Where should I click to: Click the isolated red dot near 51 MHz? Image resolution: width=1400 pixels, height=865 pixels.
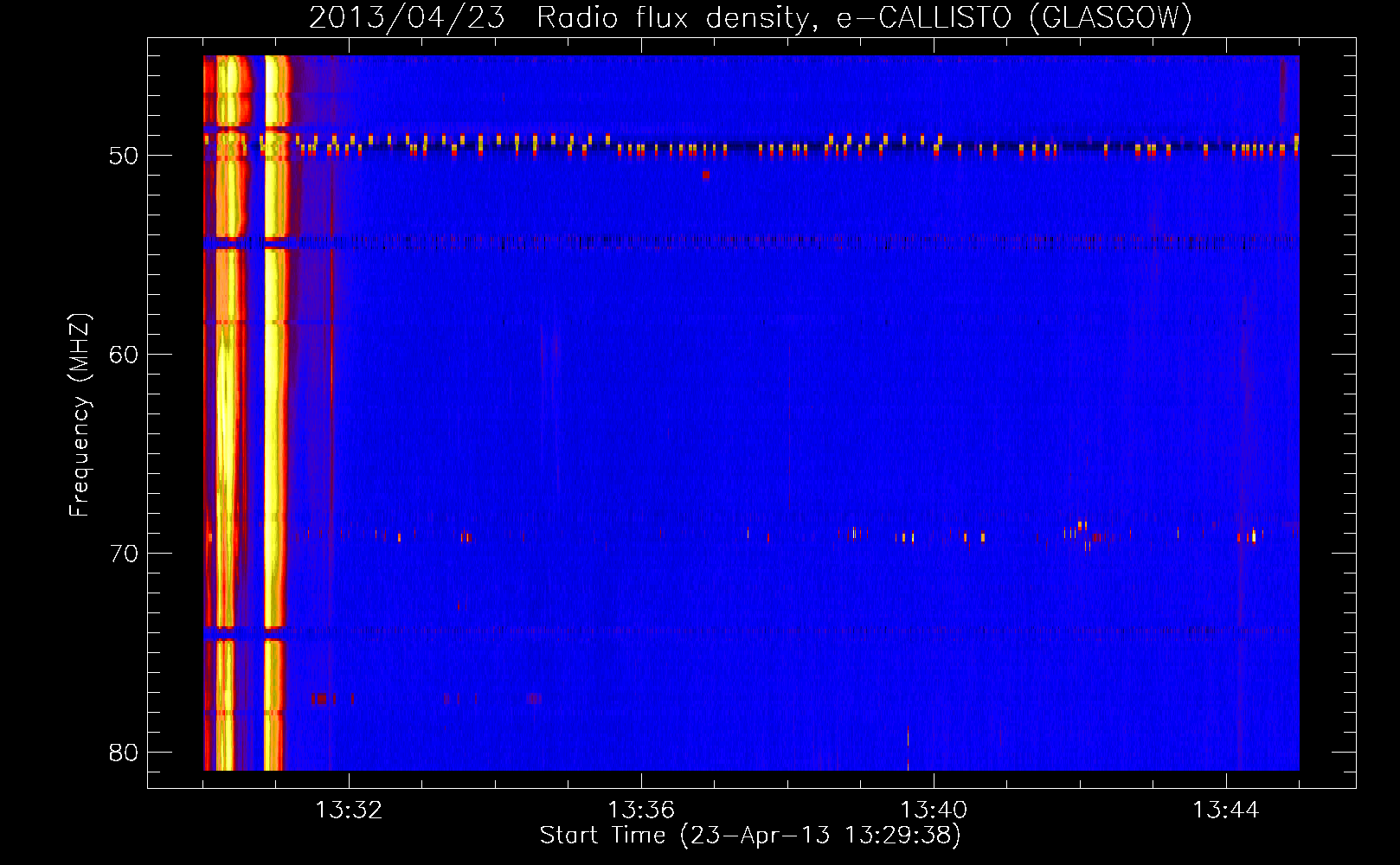[706, 175]
